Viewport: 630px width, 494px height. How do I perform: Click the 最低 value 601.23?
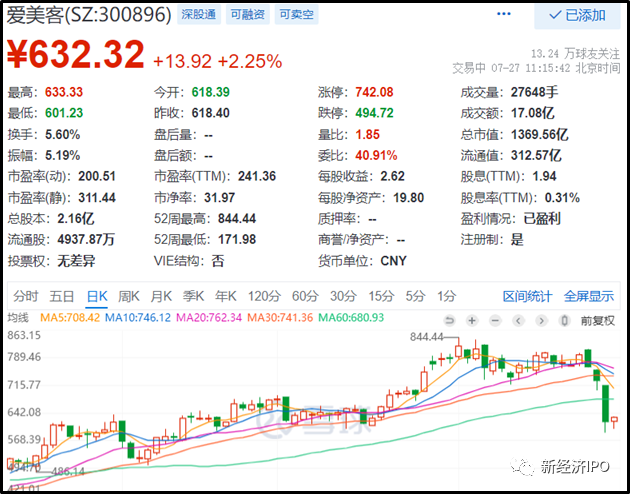63,113
